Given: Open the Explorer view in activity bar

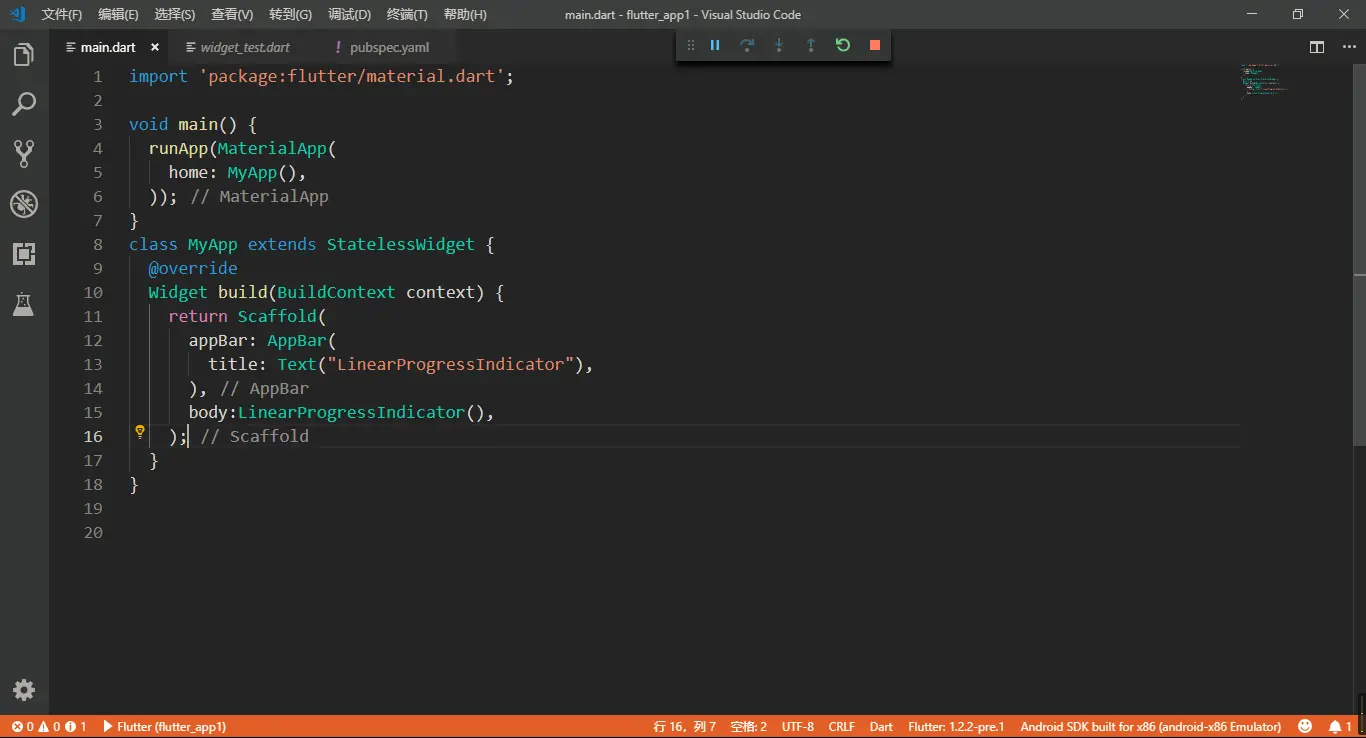Looking at the screenshot, I should 23,55.
